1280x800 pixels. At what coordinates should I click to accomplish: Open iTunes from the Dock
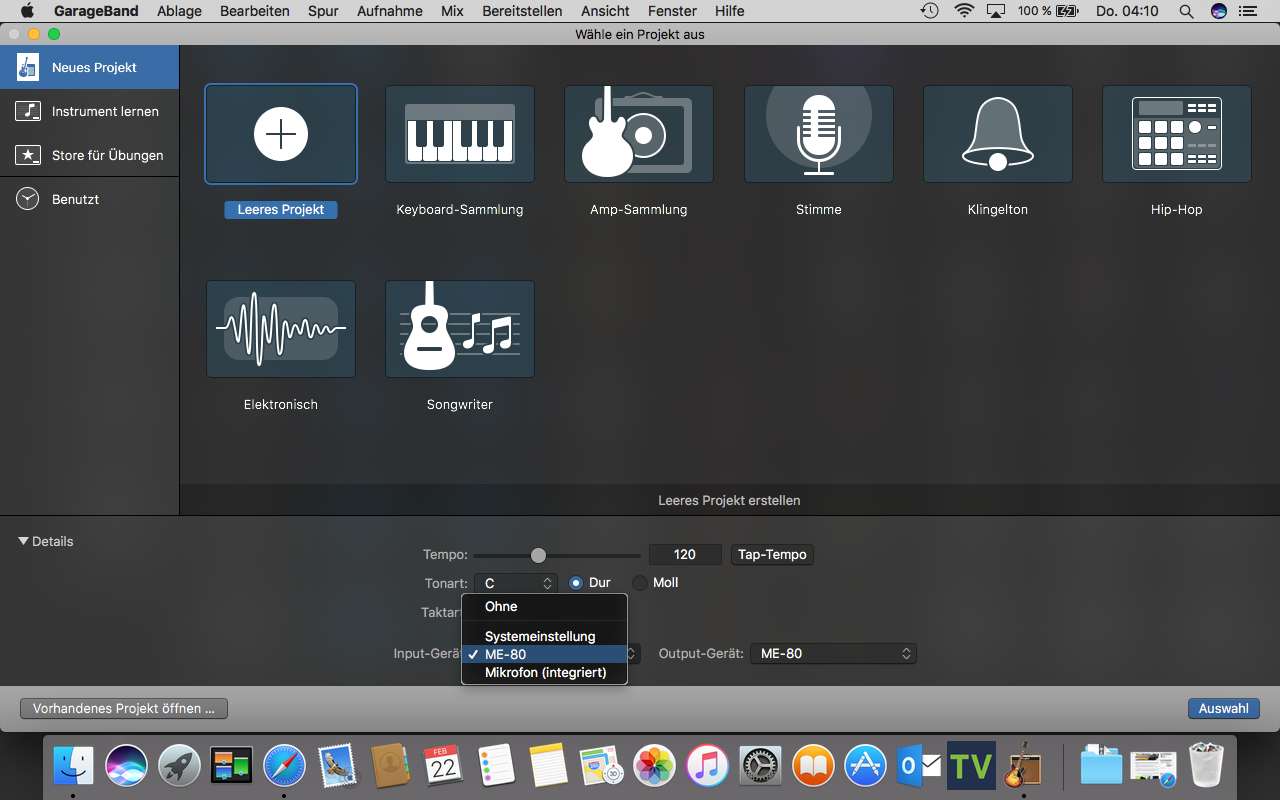(x=708, y=766)
